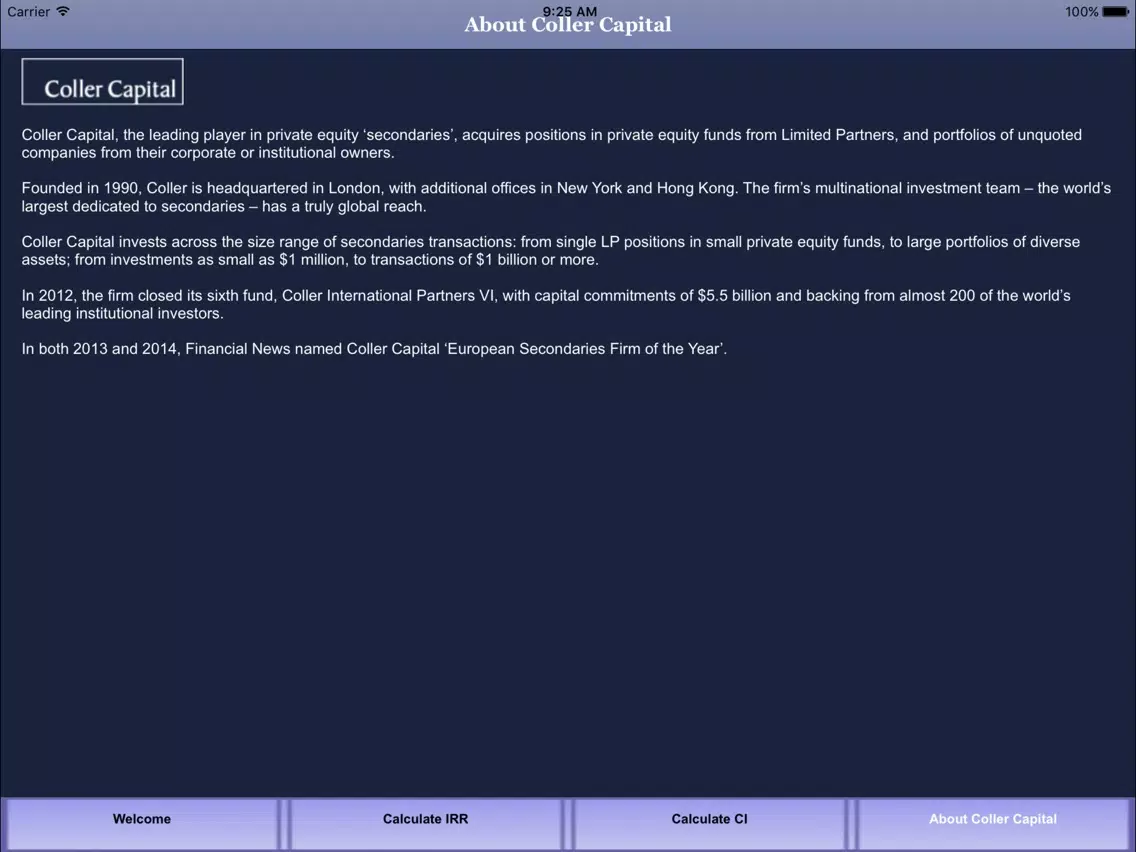
Task: Select the About Coller Capital tab
Action: point(993,824)
